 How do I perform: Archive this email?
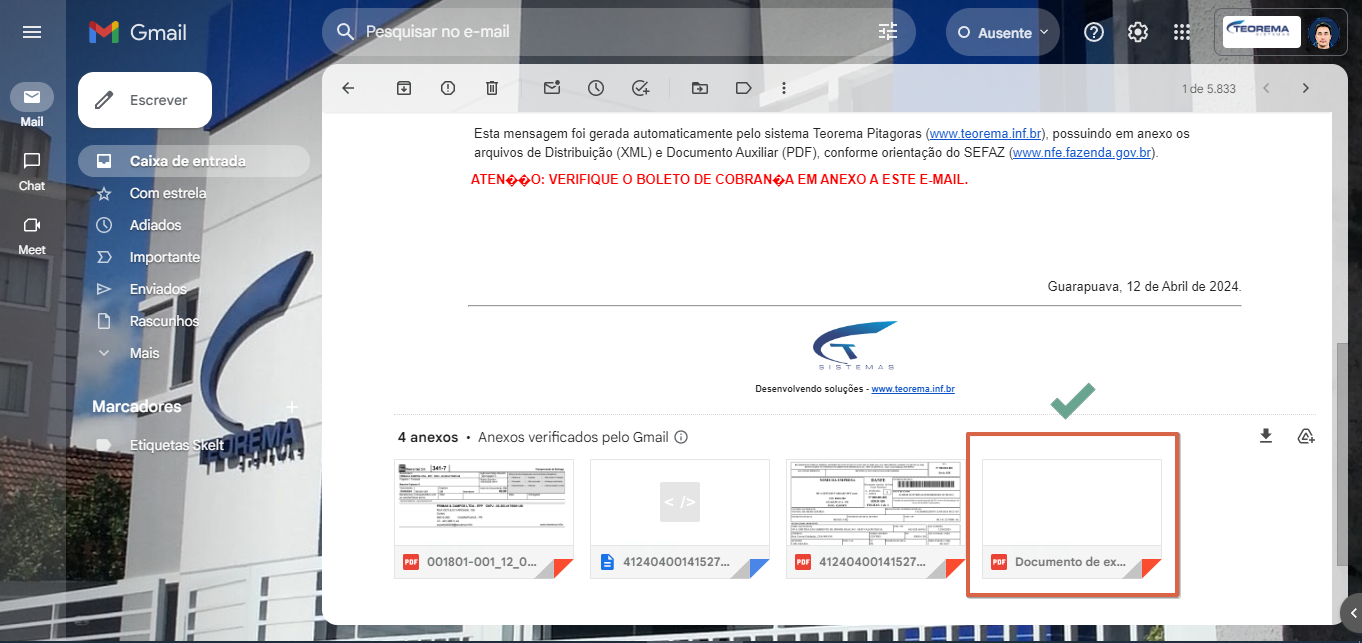(404, 88)
